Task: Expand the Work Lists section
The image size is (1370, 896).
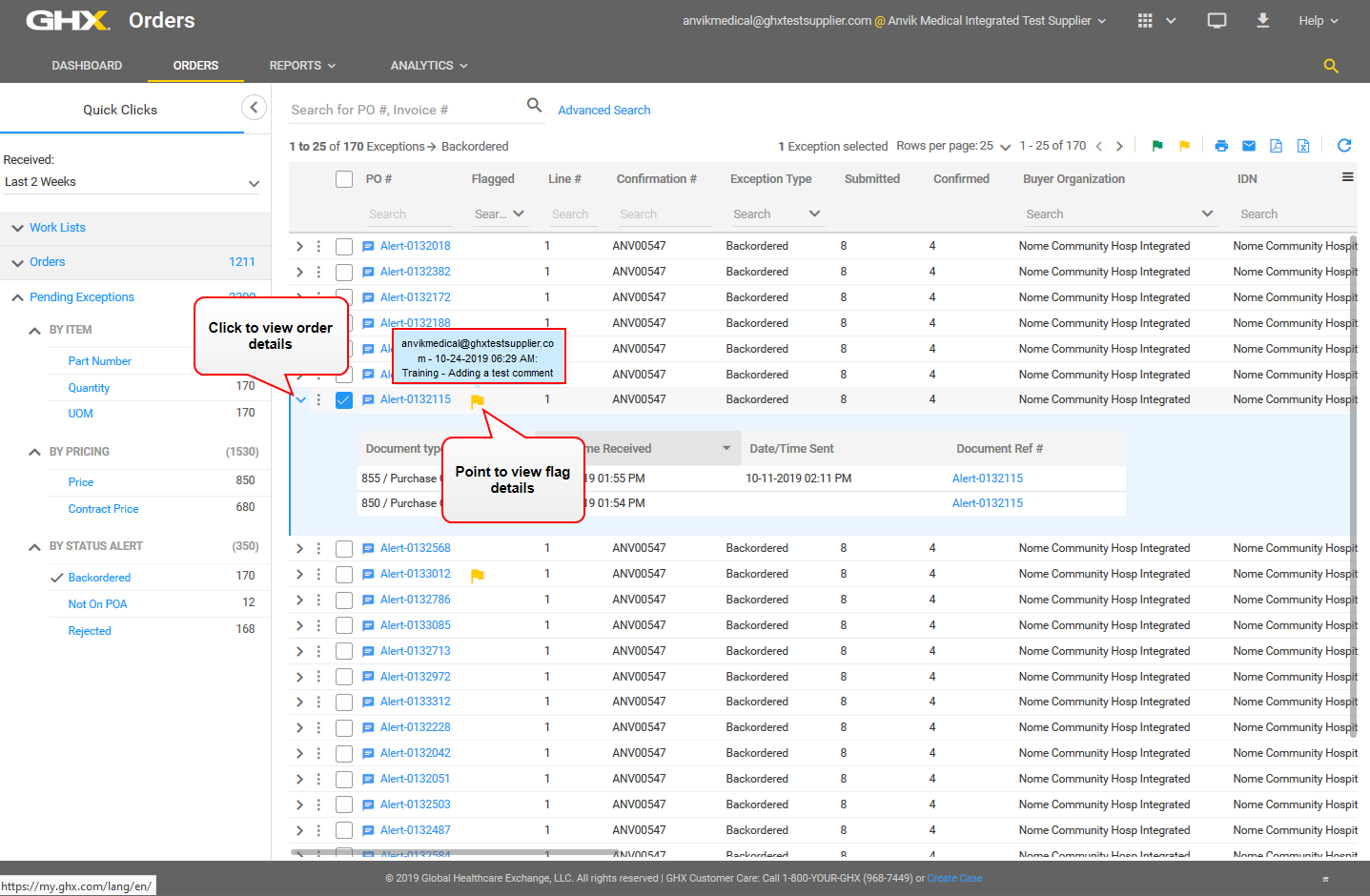Action: pyautogui.click(x=18, y=228)
